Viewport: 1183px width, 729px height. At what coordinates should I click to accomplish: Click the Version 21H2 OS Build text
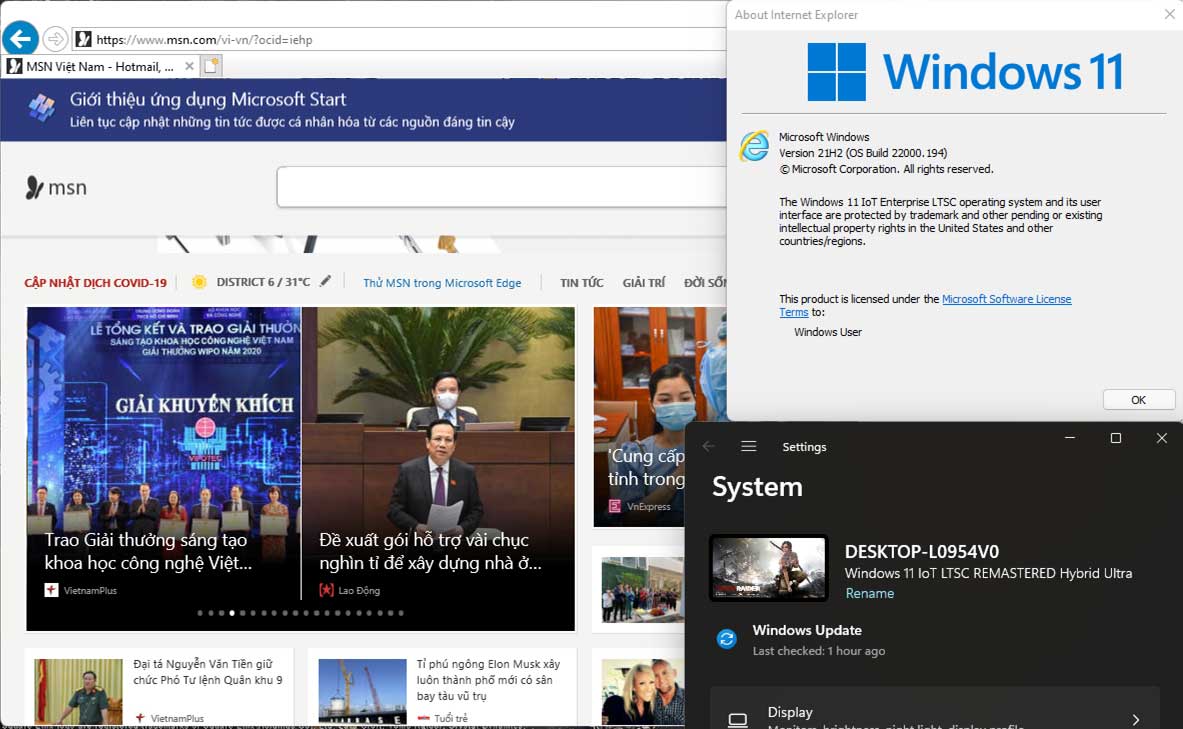[862, 152]
